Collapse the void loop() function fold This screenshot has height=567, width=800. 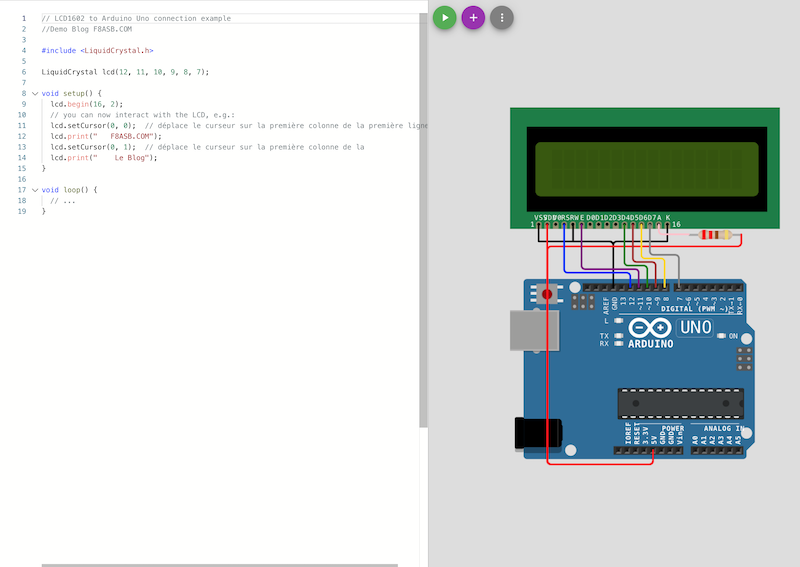pyautogui.click(x=35, y=190)
